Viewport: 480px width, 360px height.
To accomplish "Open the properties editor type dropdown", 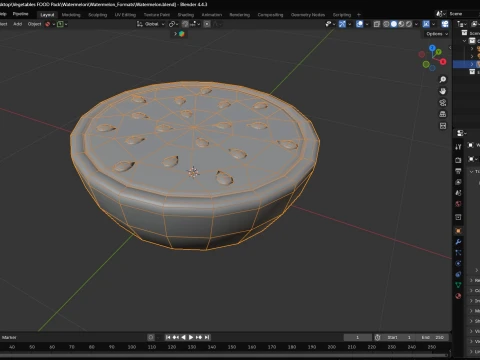I will (462, 133).
